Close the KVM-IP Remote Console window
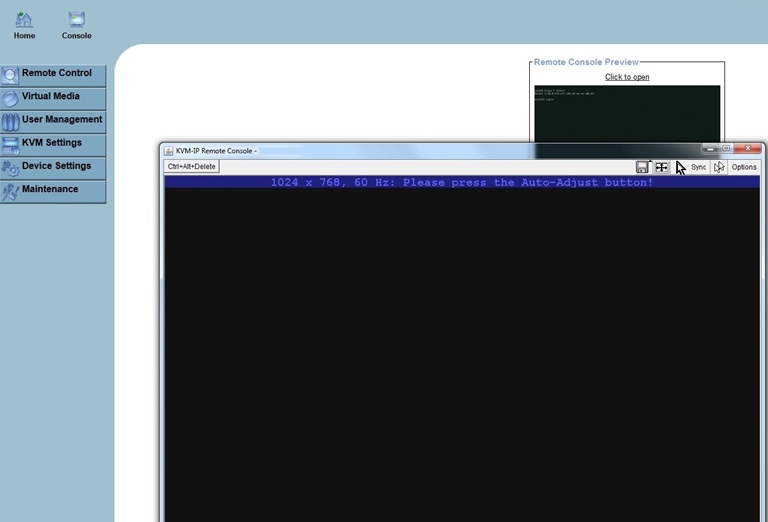 tap(747, 149)
